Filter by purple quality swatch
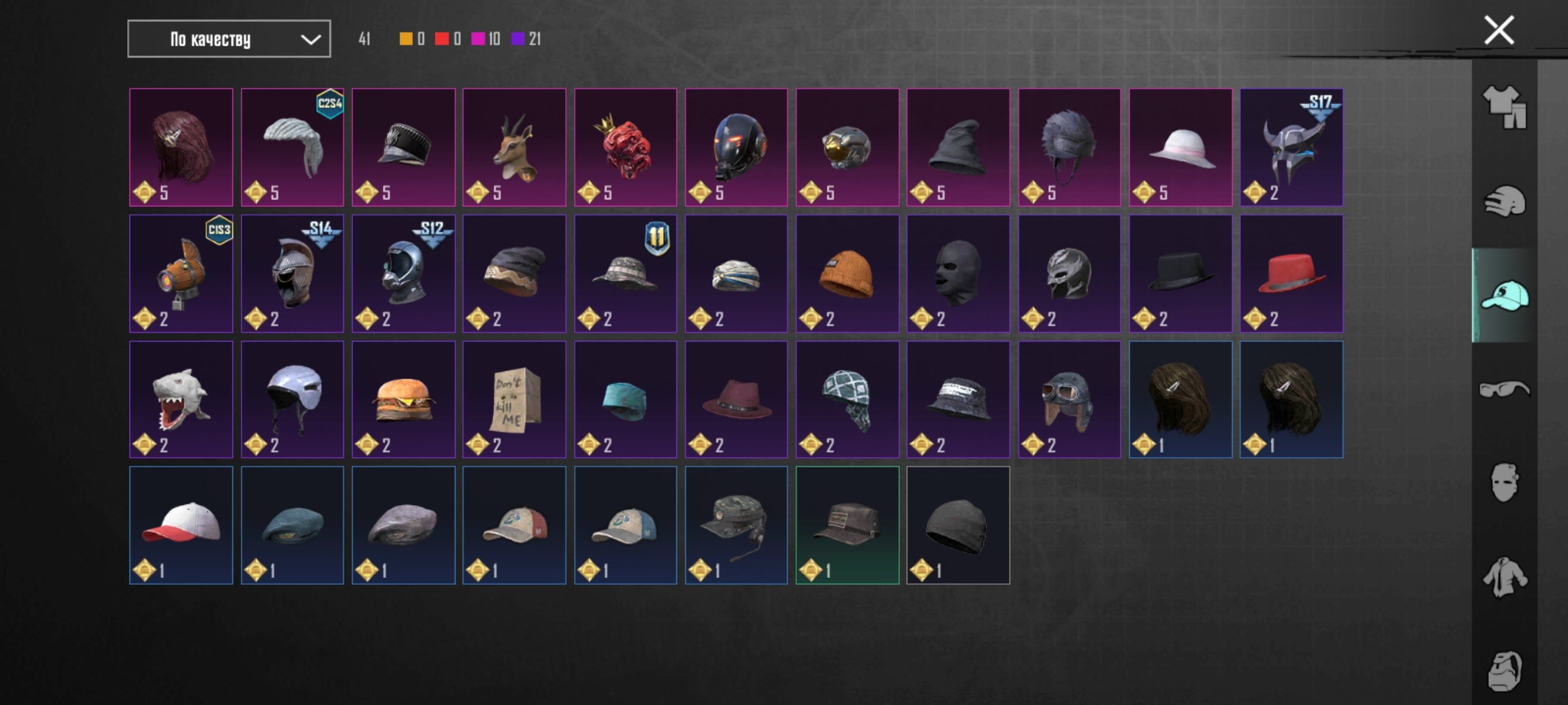This screenshot has height=705, width=1568. (x=518, y=39)
